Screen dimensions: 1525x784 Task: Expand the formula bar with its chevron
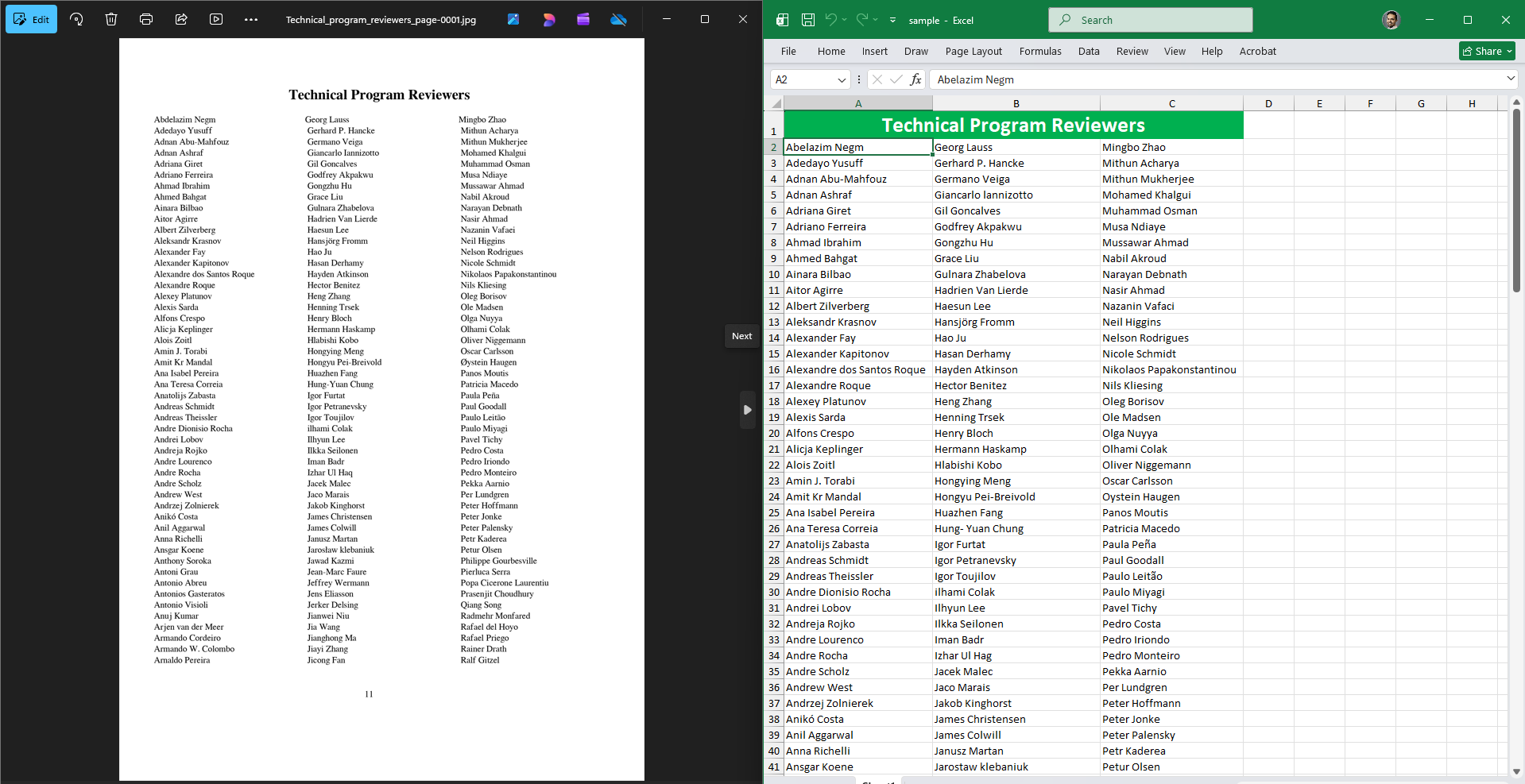[x=1509, y=79]
